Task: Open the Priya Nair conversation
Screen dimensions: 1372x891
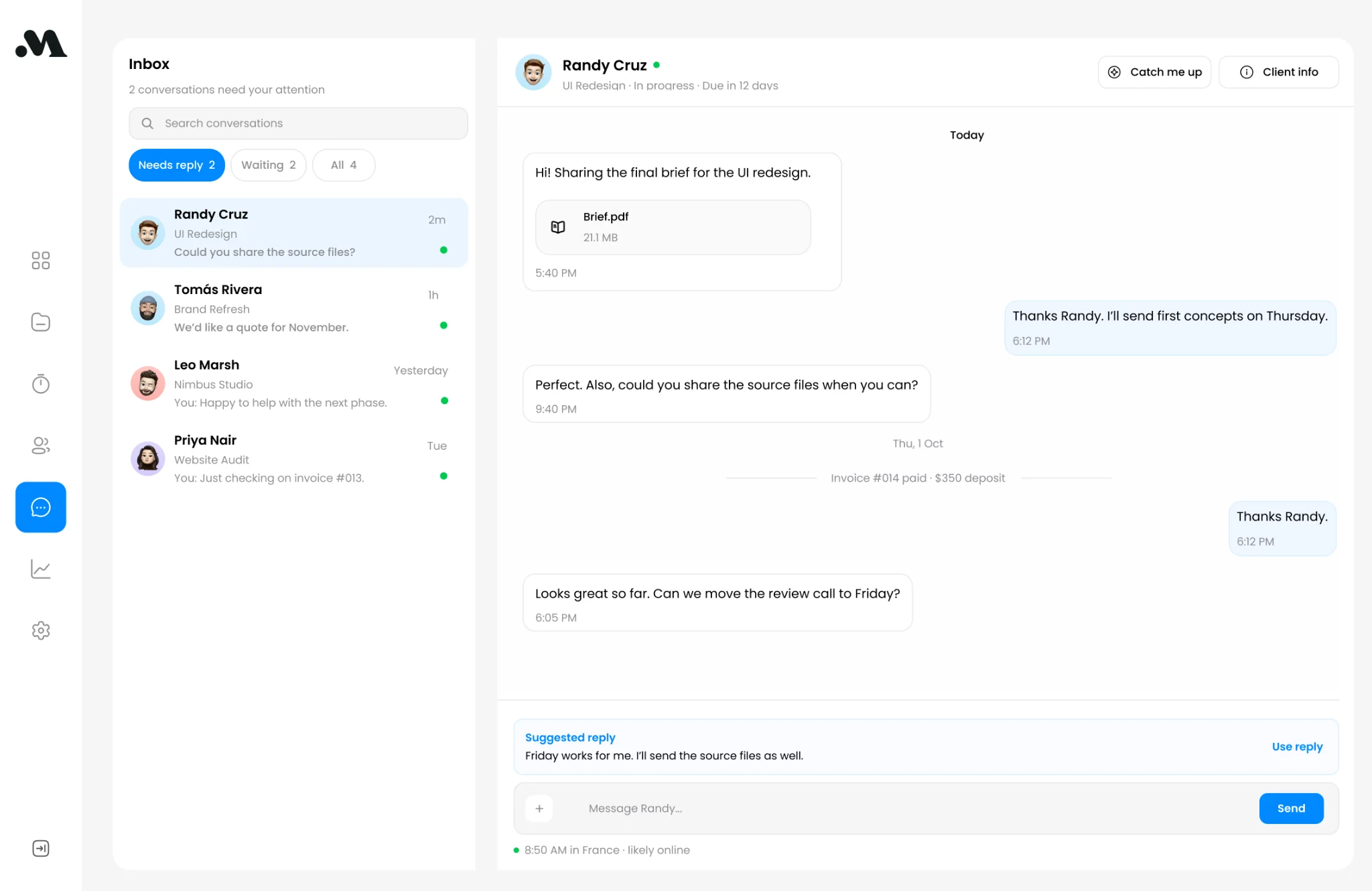Action: point(294,459)
